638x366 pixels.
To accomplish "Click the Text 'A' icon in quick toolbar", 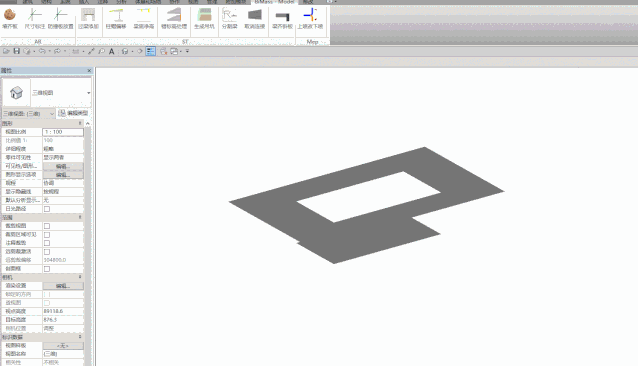I will [111, 51].
